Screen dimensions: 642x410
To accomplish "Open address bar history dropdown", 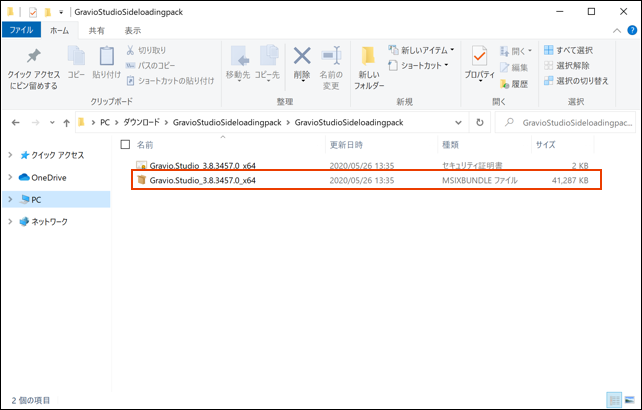I will (458, 122).
